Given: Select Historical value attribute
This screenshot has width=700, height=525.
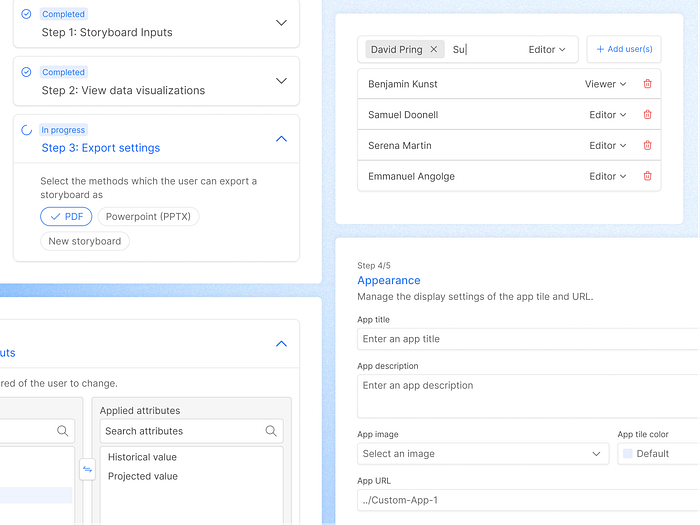Looking at the screenshot, I should (143, 457).
